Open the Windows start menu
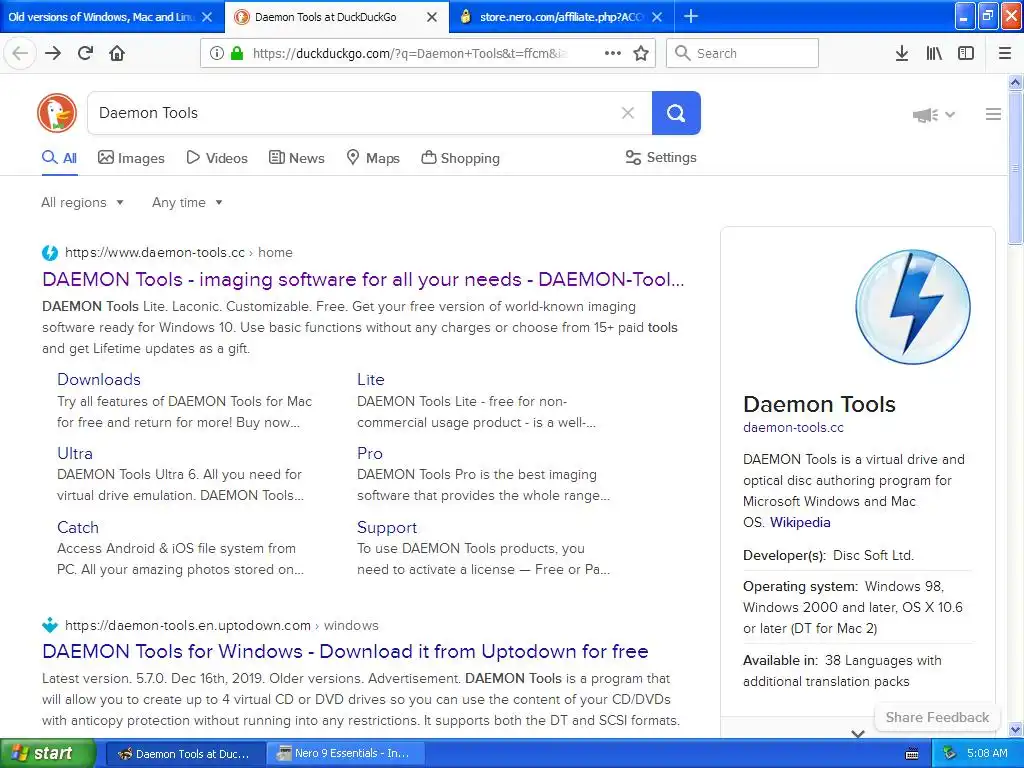The image size is (1024, 768). (x=48, y=753)
